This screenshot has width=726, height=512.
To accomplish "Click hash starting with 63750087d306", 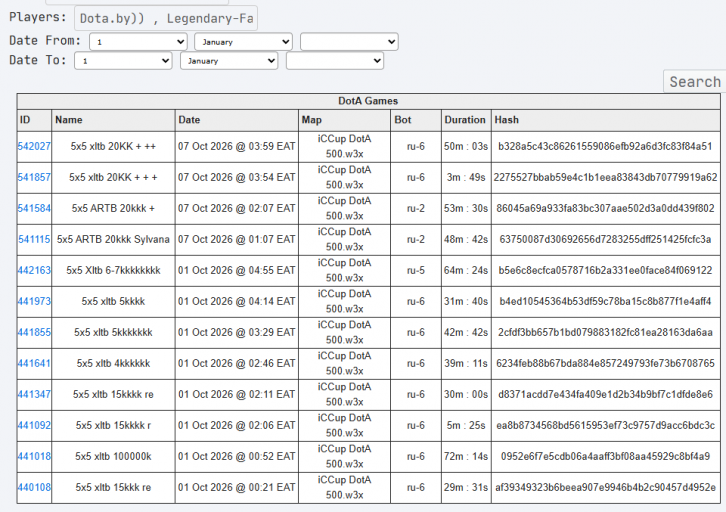I will click(x=605, y=239).
